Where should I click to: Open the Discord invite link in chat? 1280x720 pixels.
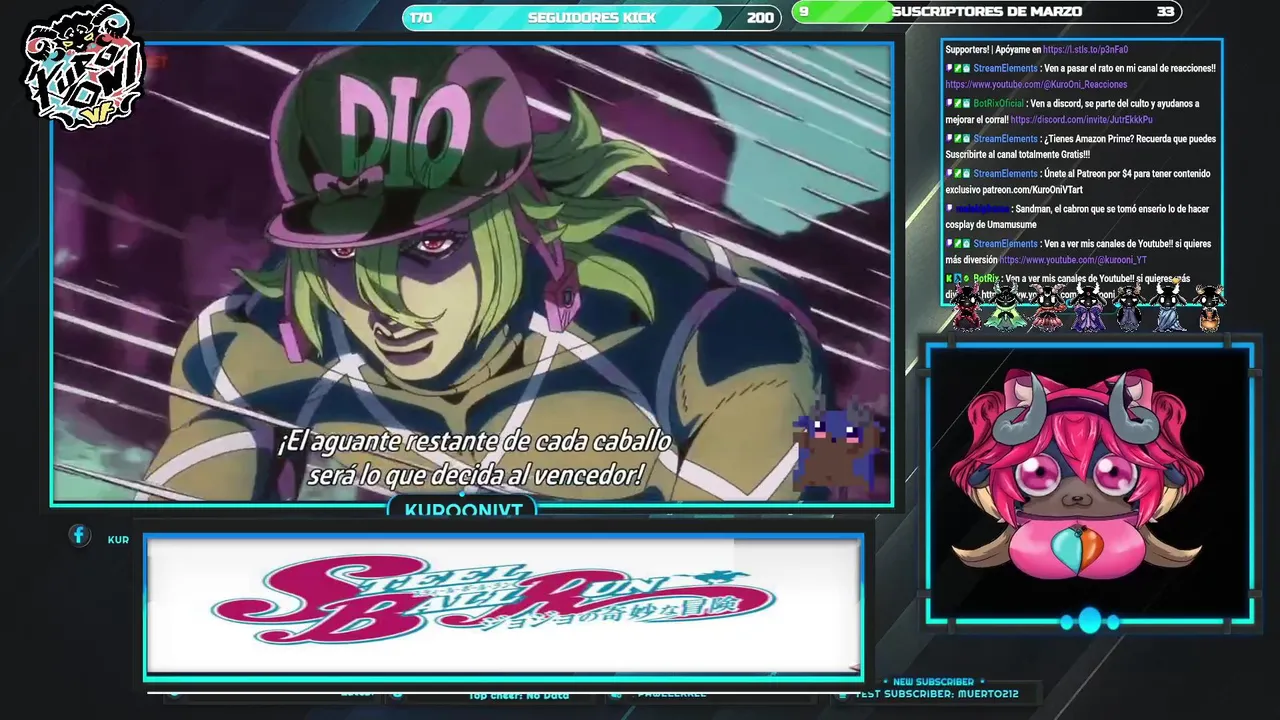coord(1081,119)
